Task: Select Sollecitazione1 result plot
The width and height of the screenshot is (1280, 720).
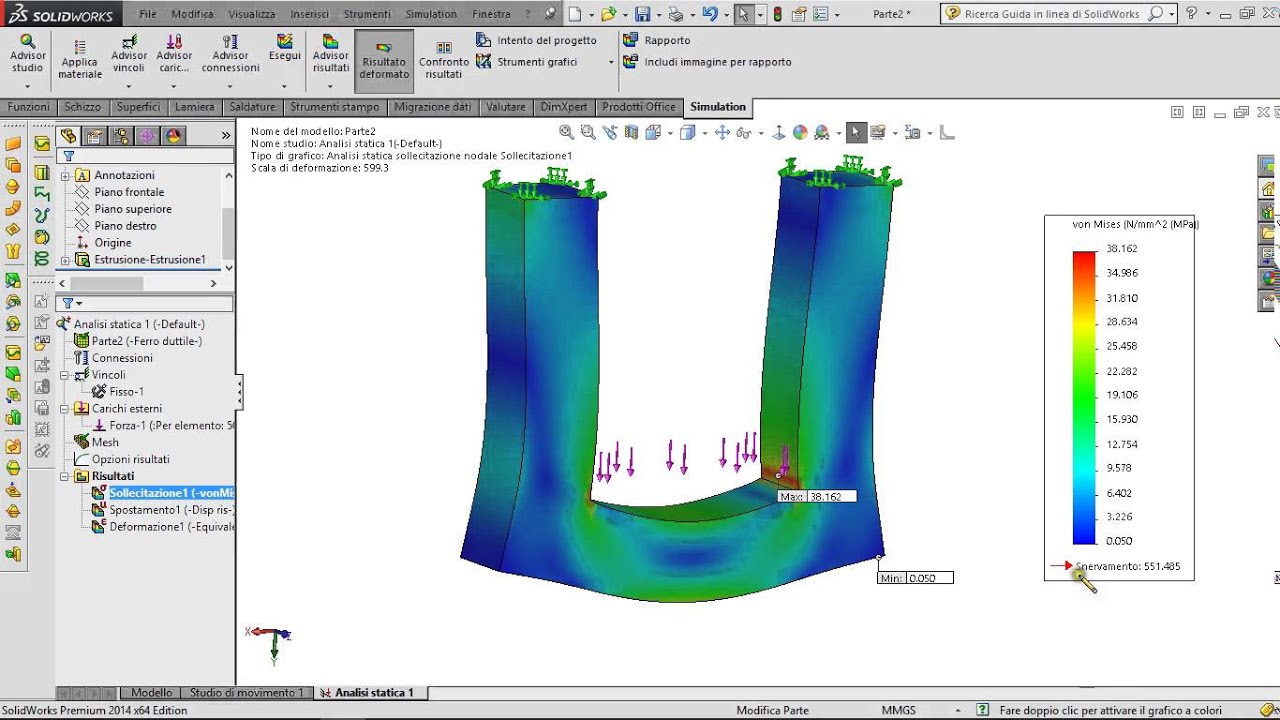Action: 161,493
